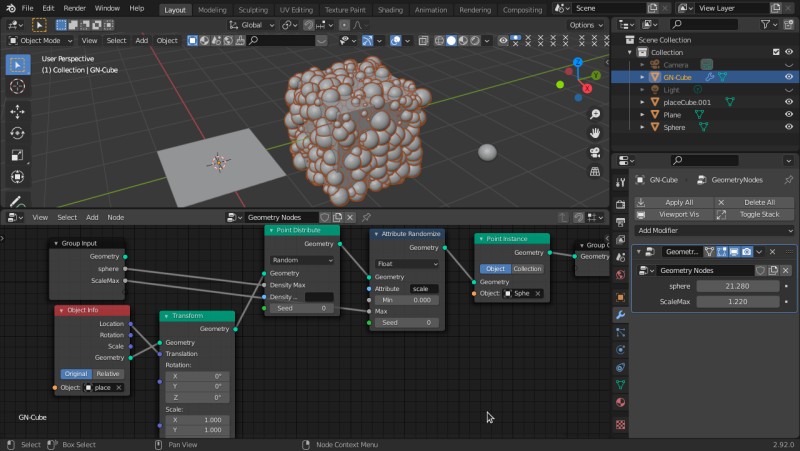
Task: Open the Add Modifier dropdown
Action: click(x=714, y=231)
